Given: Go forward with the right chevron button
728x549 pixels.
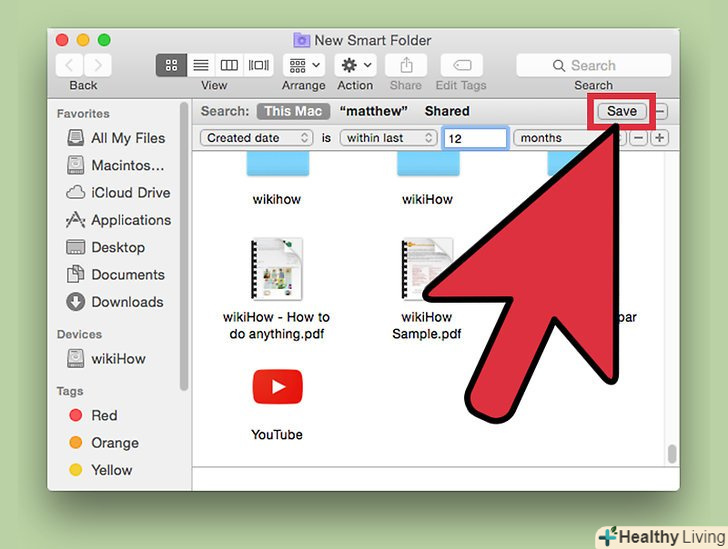Looking at the screenshot, I should point(98,65).
